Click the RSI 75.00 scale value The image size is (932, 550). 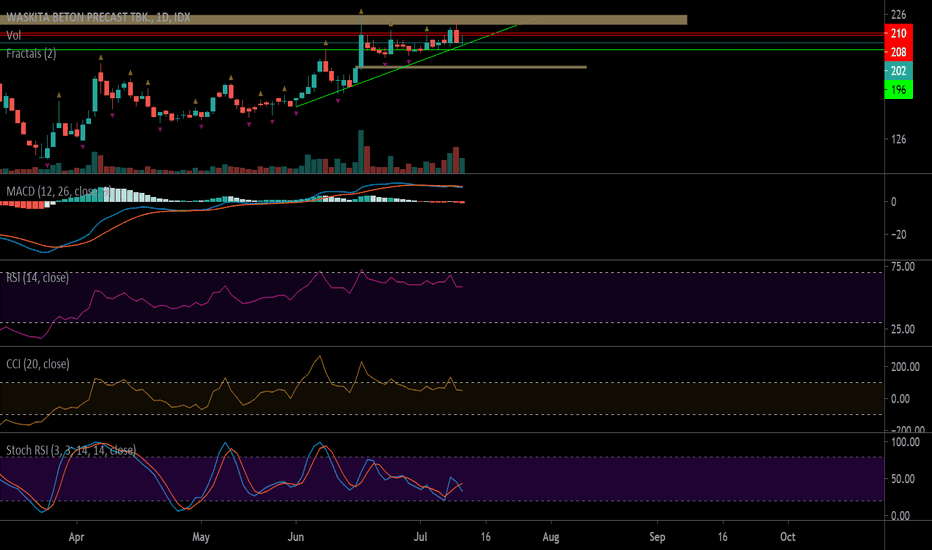click(903, 267)
